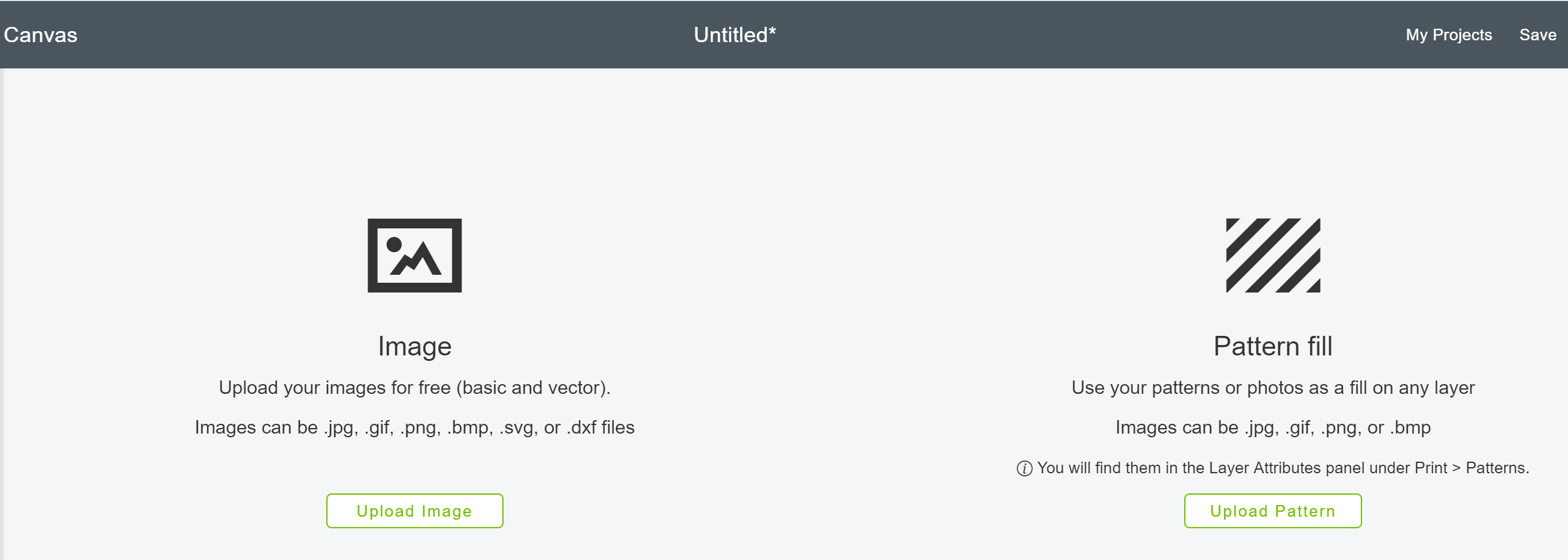Viewport: 1568px width, 560px height.
Task: Click the Pattern fill heading text
Action: tap(1273, 346)
